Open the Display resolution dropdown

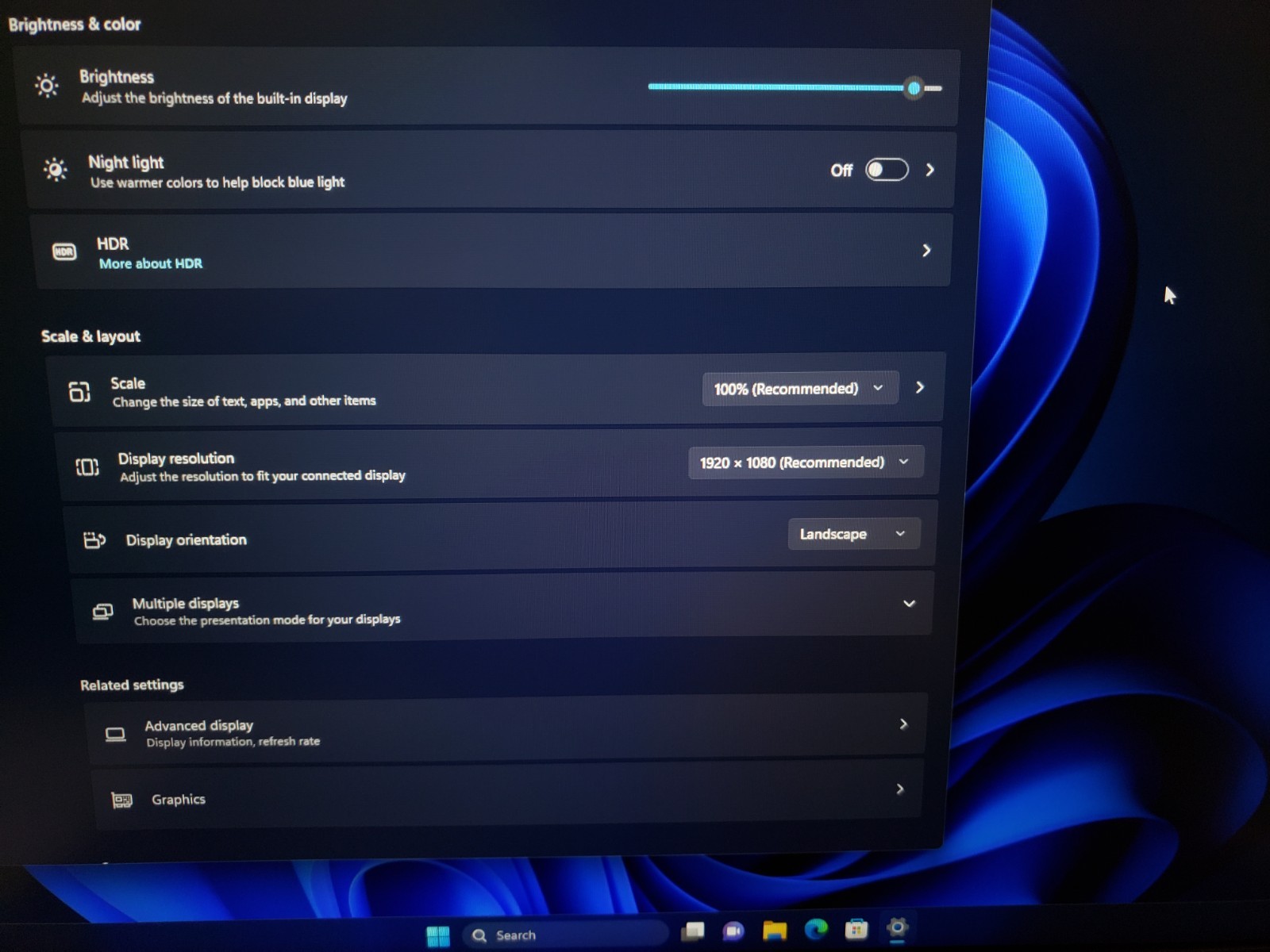806,462
